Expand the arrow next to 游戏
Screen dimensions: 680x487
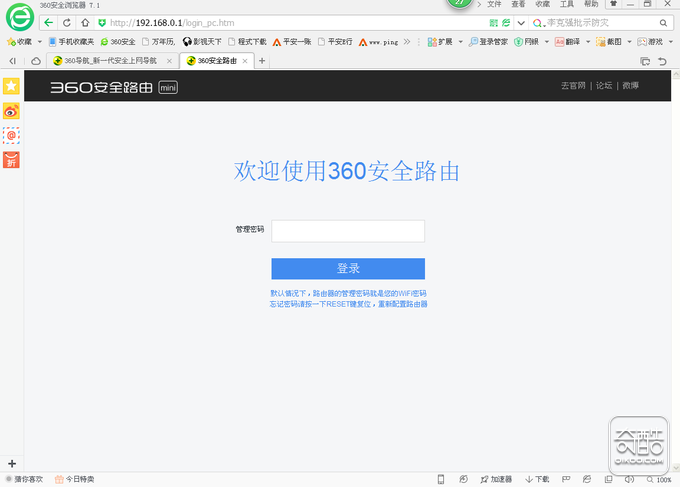pyautogui.click(x=670, y=42)
